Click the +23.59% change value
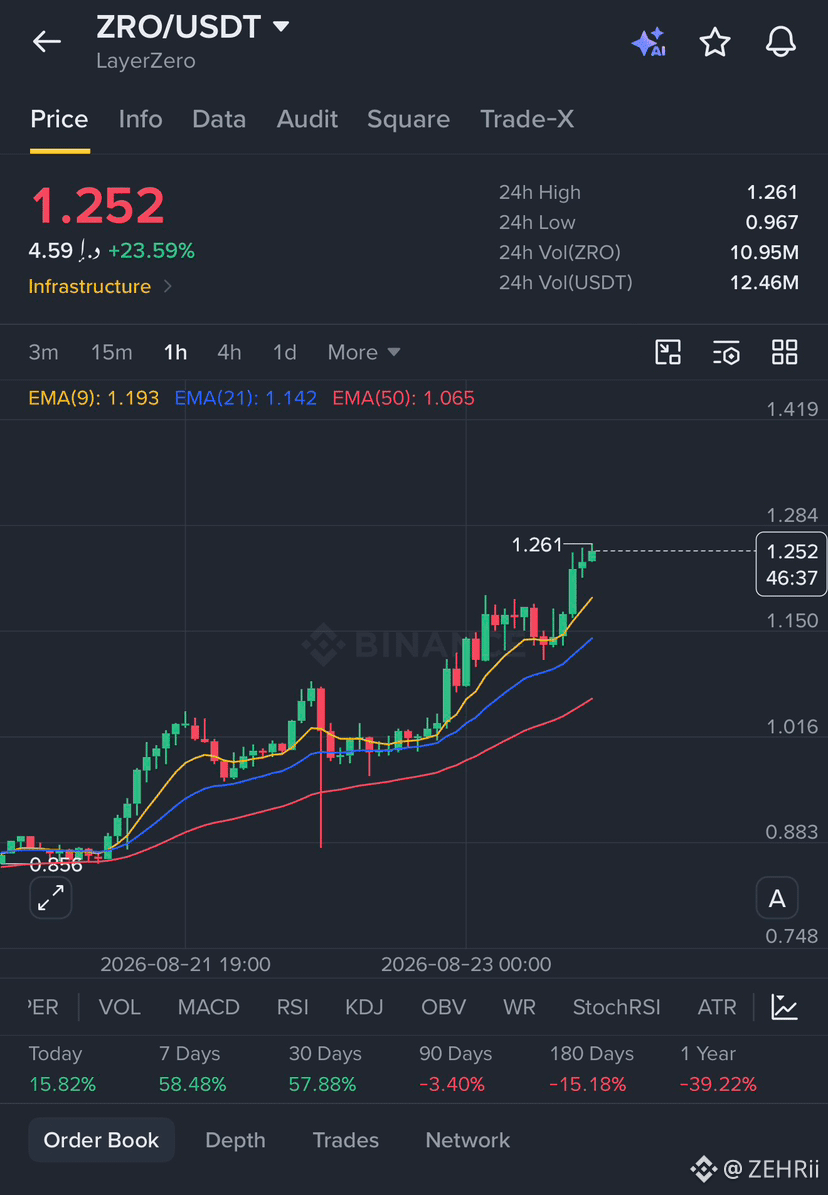Viewport: 828px width, 1195px height. [151, 251]
